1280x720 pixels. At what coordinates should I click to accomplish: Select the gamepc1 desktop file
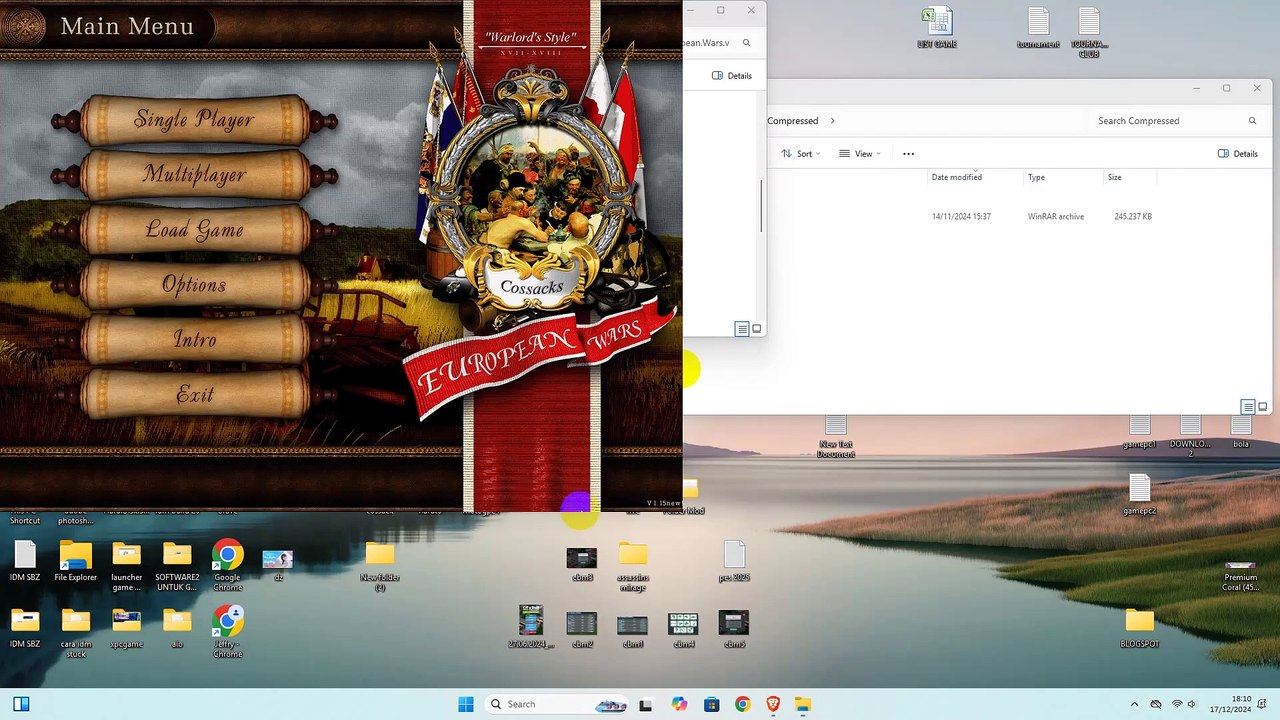1139,433
